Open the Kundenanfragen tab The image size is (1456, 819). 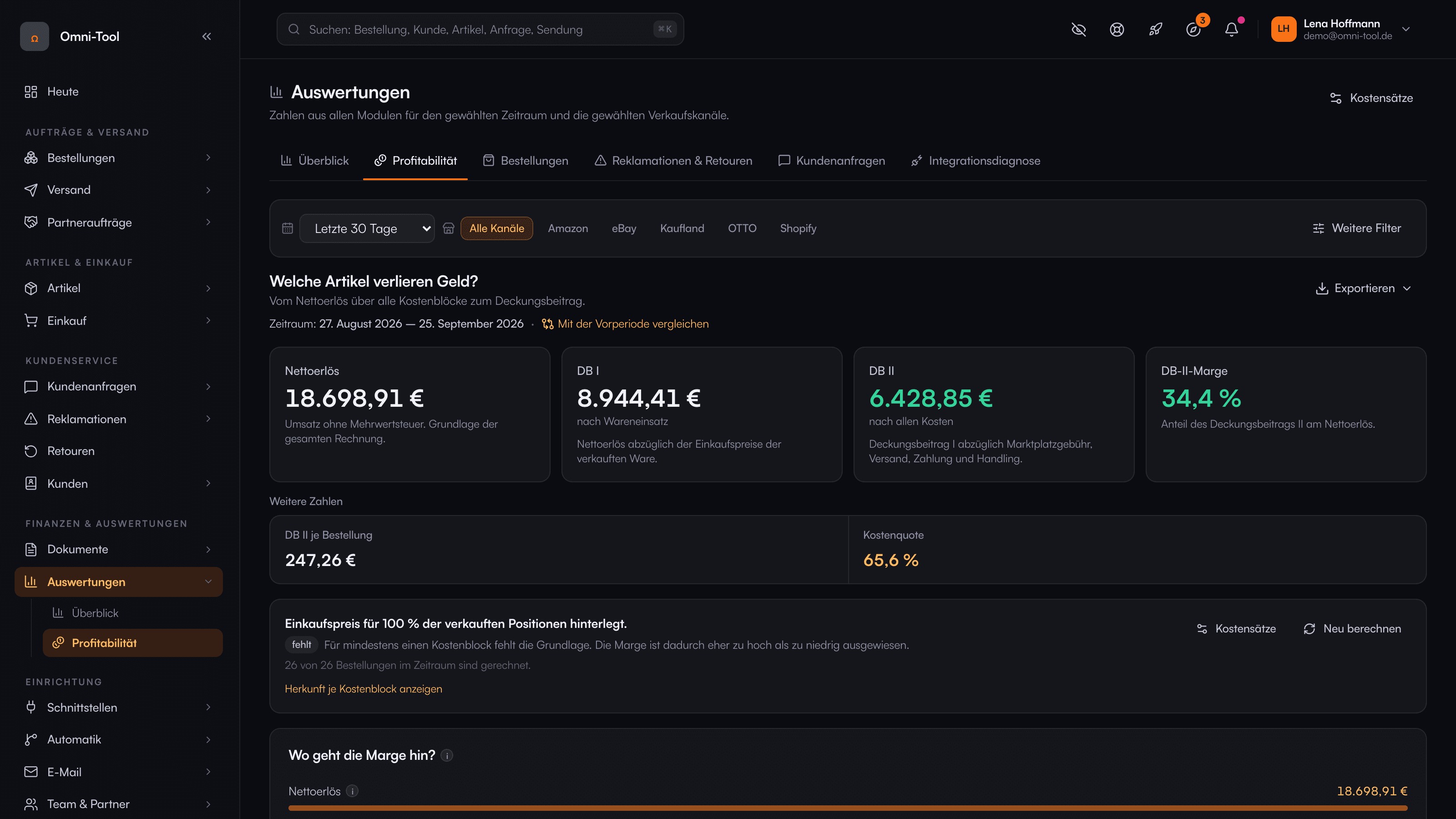[x=831, y=161]
